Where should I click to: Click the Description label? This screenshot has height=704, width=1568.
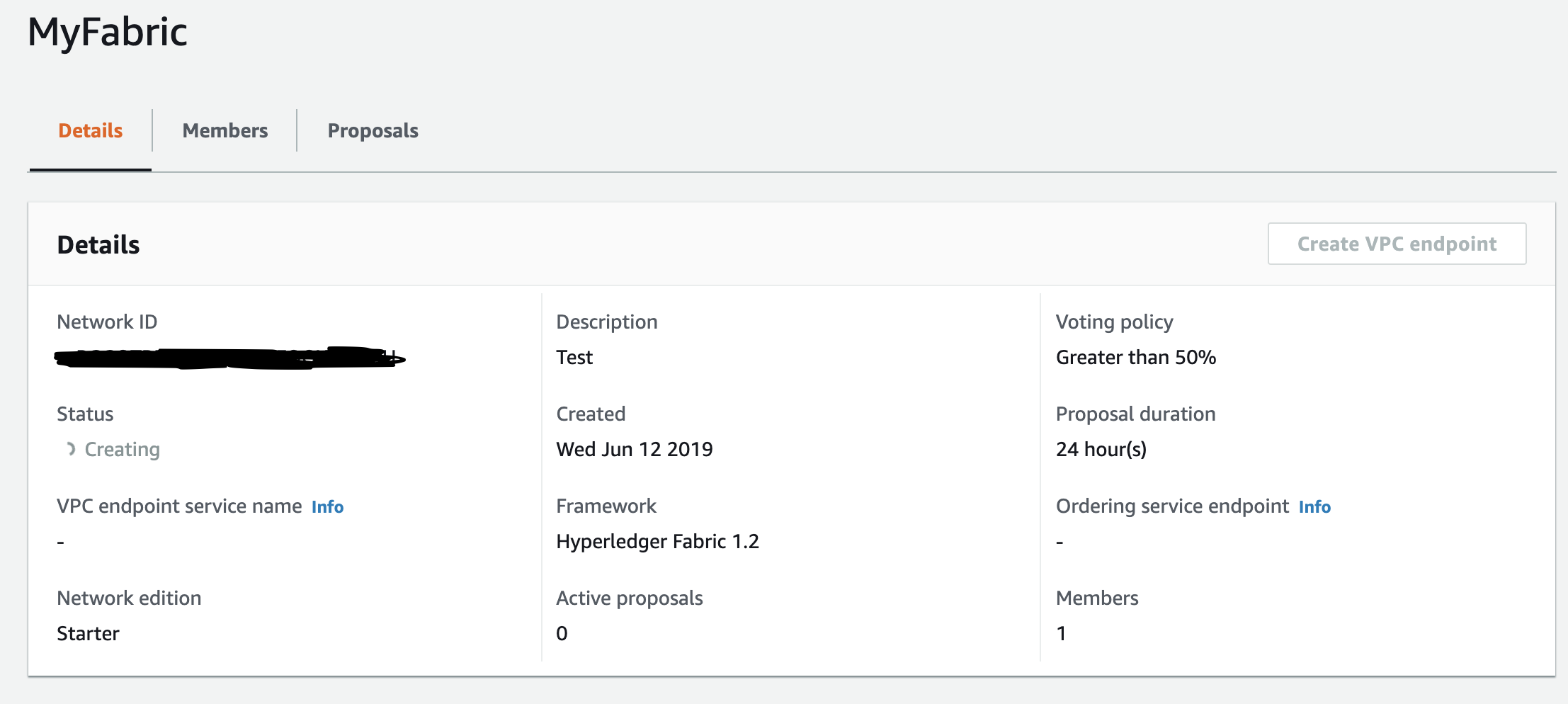coord(607,322)
